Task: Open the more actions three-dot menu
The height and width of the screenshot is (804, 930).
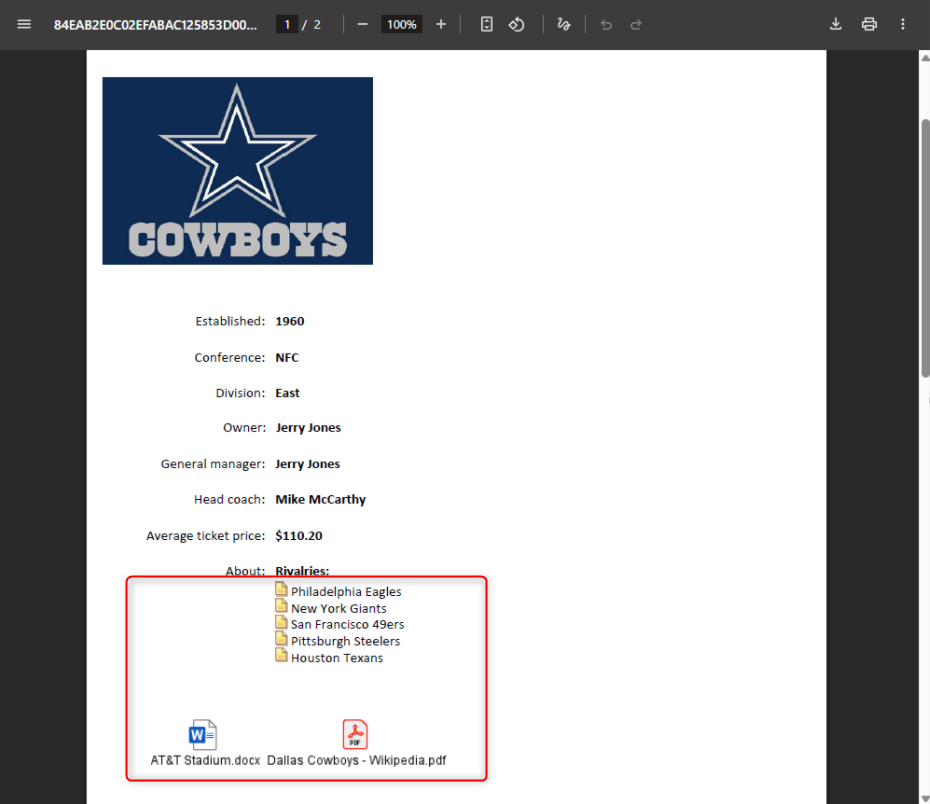Action: click(904, 24)
